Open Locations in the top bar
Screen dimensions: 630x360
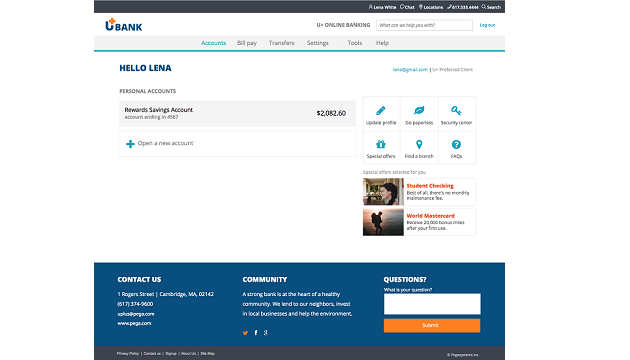(431, 7)
